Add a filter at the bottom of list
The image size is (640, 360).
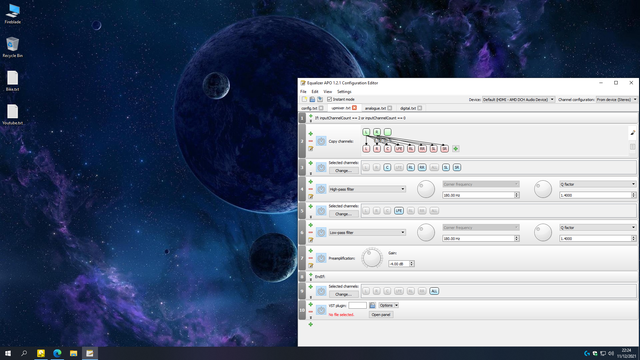pos(311,324)
